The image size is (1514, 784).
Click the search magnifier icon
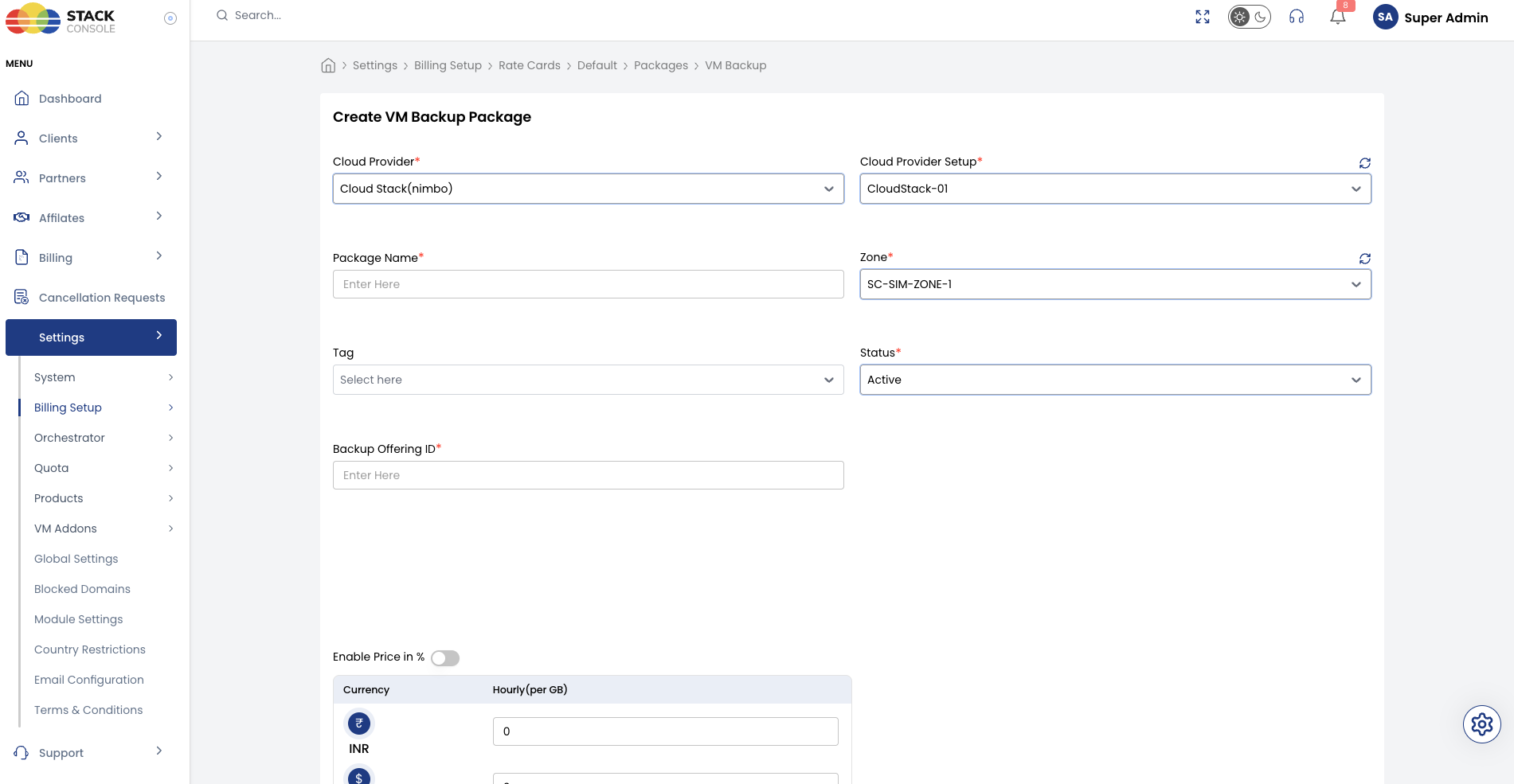pos(222,15)
